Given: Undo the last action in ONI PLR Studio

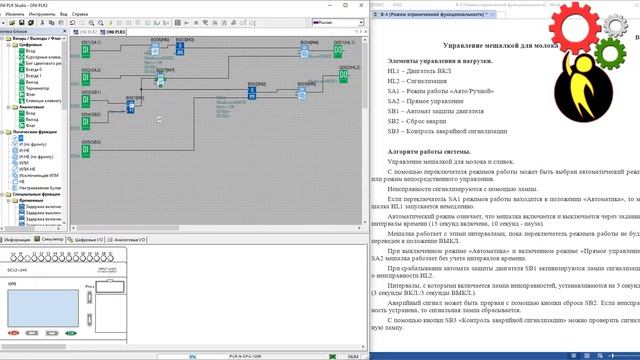Looking at the screenshot, I should pyautogui.click(x=73, y=23).
